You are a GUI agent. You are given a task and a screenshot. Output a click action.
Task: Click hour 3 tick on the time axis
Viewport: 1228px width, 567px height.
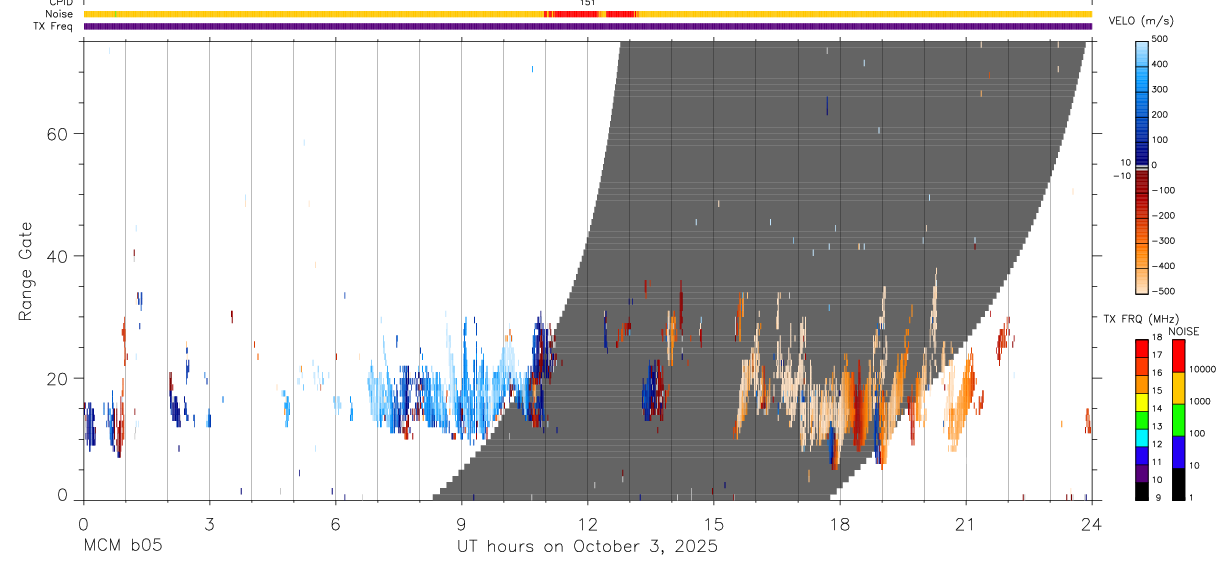pos(209,523)
